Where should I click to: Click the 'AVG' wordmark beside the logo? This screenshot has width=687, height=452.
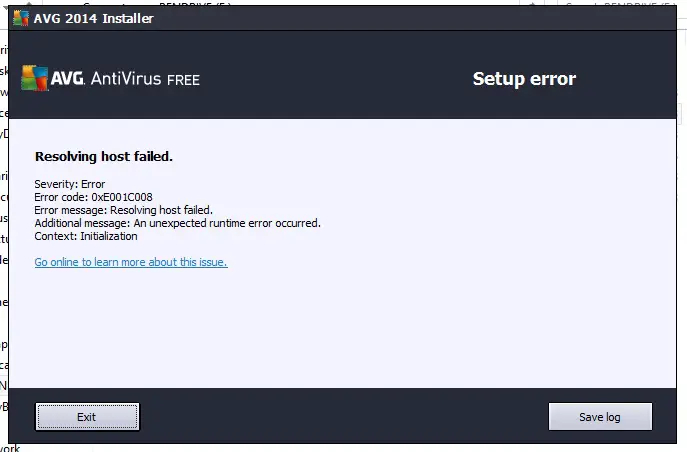click(x=67, y=78)
